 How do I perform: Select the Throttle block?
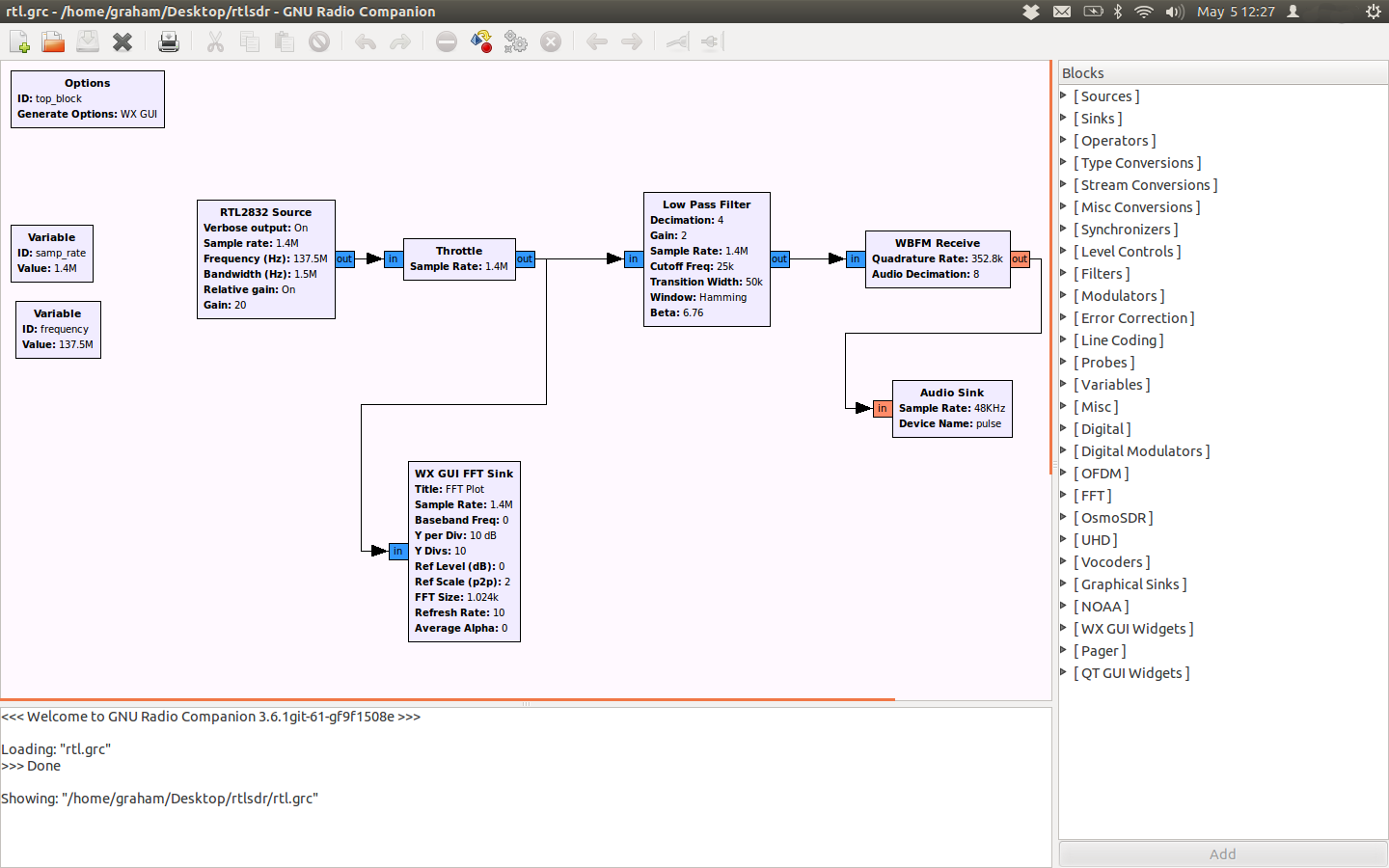[459, 258]
